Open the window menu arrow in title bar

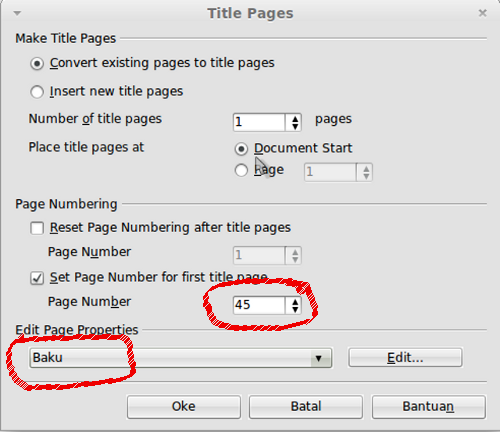point(17,13)
